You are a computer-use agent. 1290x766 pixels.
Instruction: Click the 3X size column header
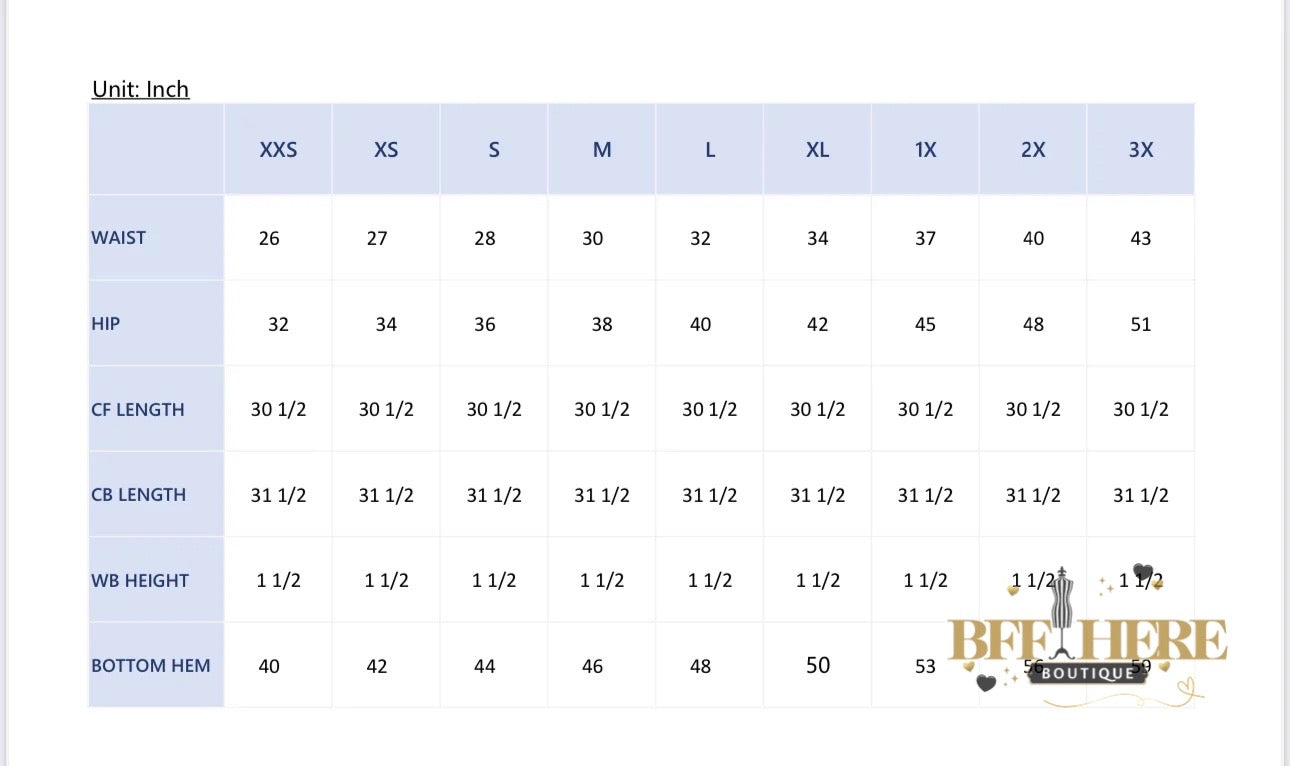click(x=1141, y=150)
